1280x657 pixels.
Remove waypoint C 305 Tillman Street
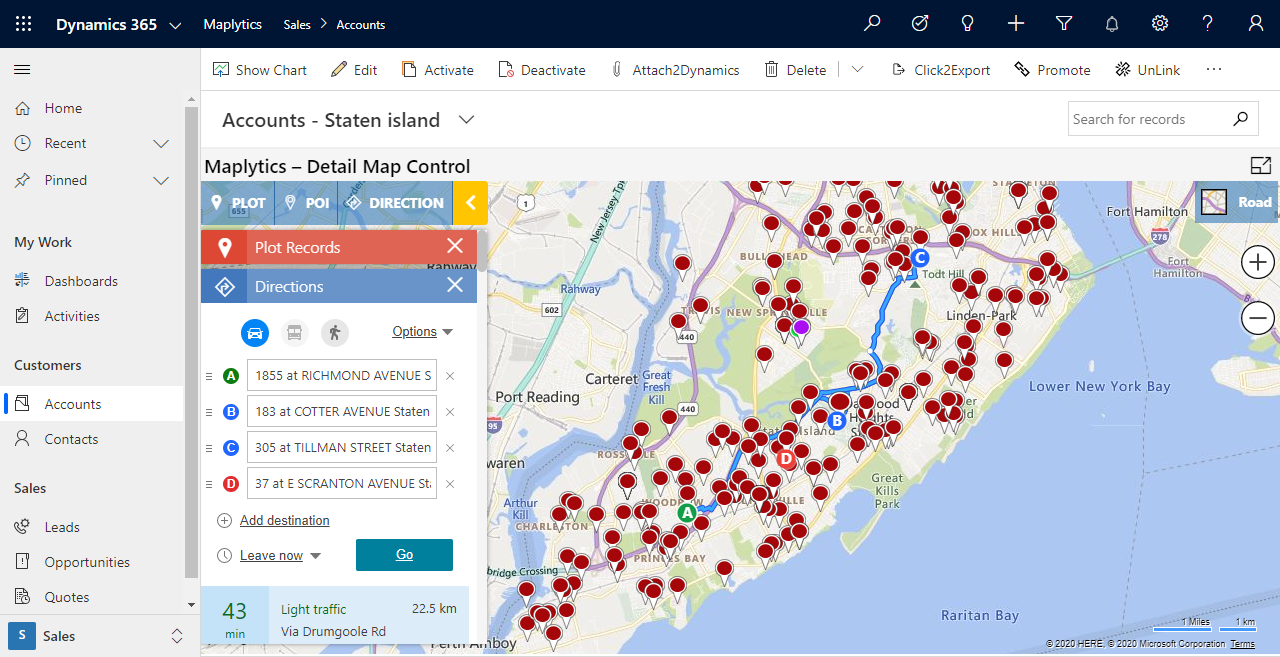point(450,448)
